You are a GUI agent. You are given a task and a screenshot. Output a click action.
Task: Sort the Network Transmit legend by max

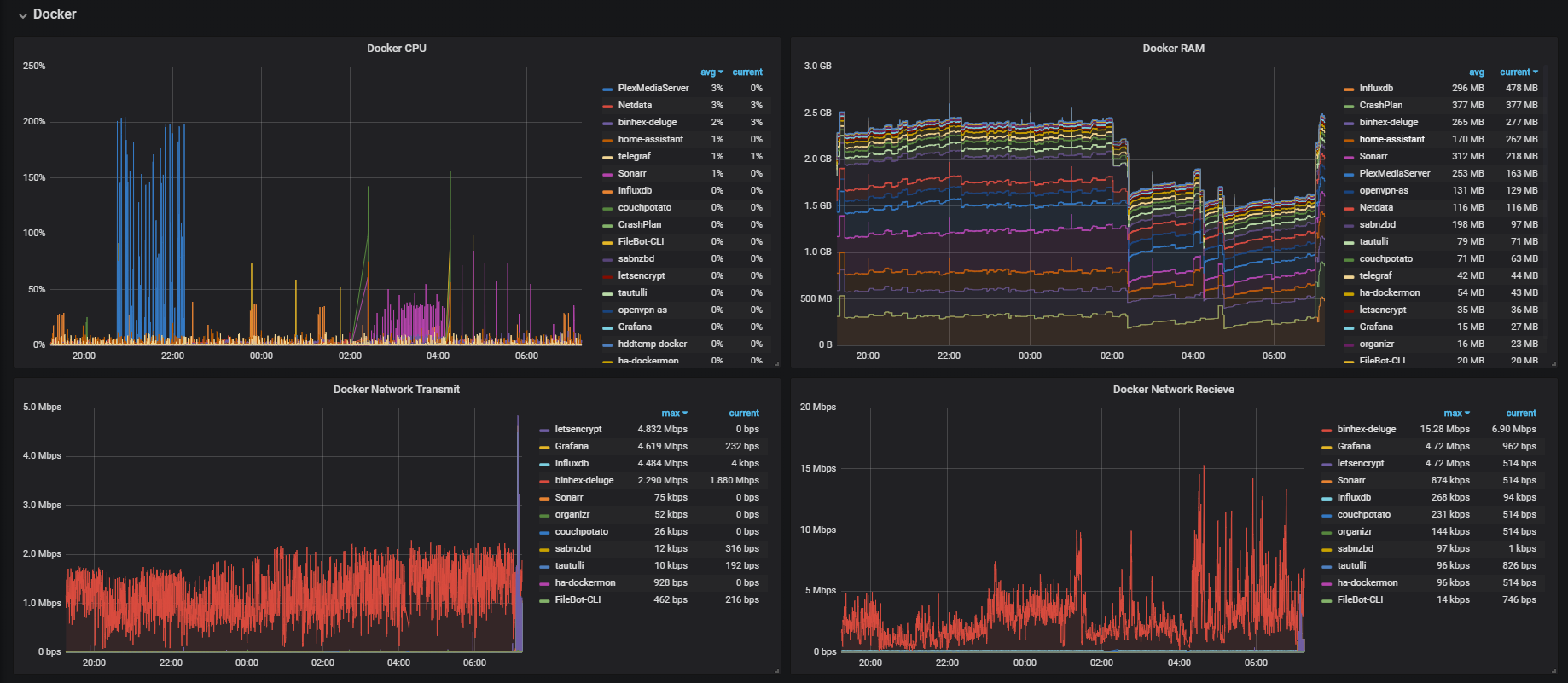coord(674,414)
